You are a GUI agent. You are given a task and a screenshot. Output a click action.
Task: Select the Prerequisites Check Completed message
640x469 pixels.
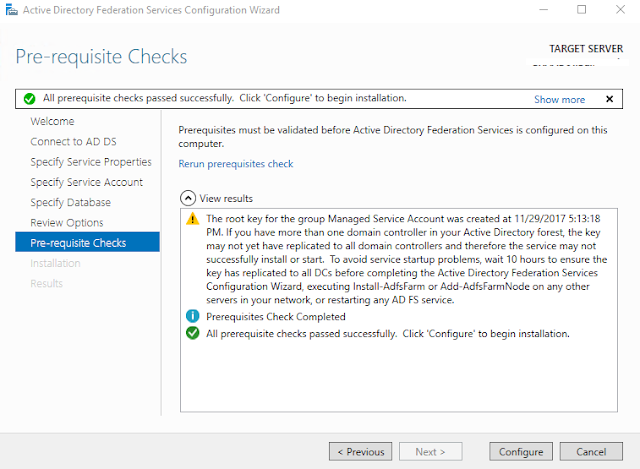click(276, 317)
